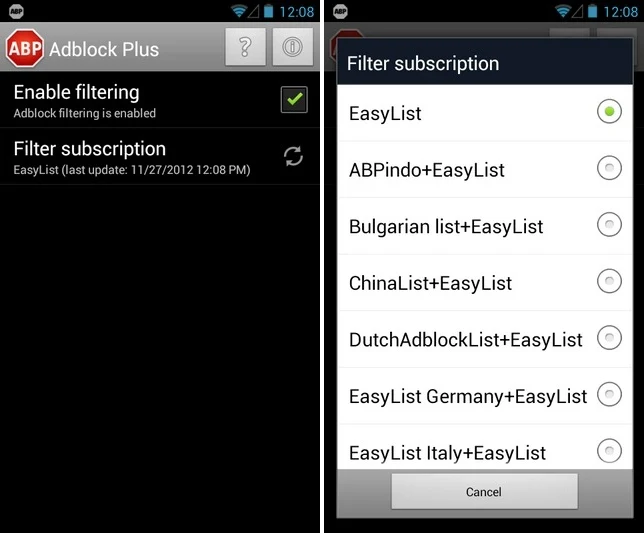Open help via question mark button
Screen dimensions: 644x533
[245, 47]
